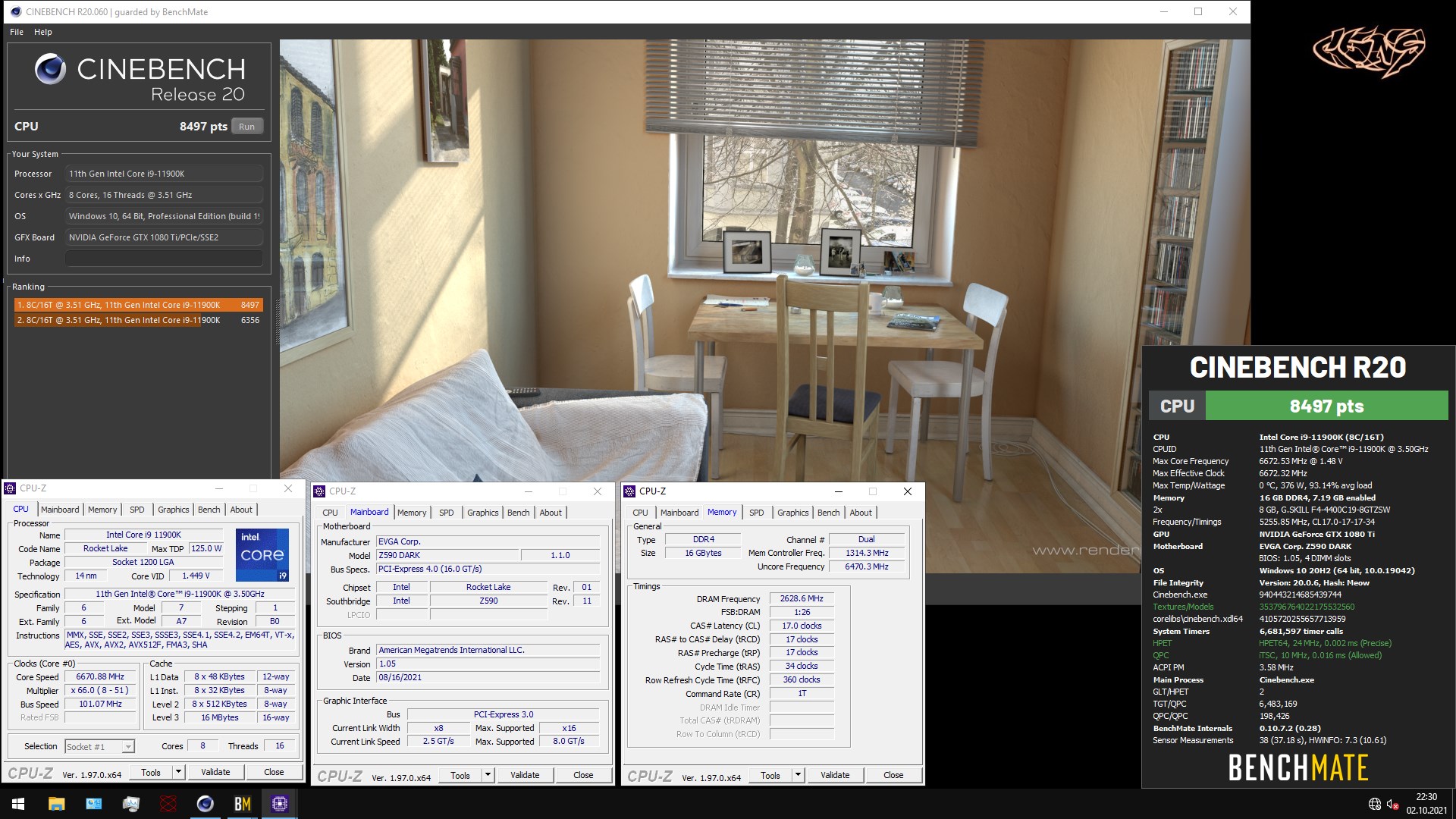The height and width of the screenshot is (819, 1456).
Task: Switch to CPU tab in middle CPU-Z window
Action: [x=330, y=513]
